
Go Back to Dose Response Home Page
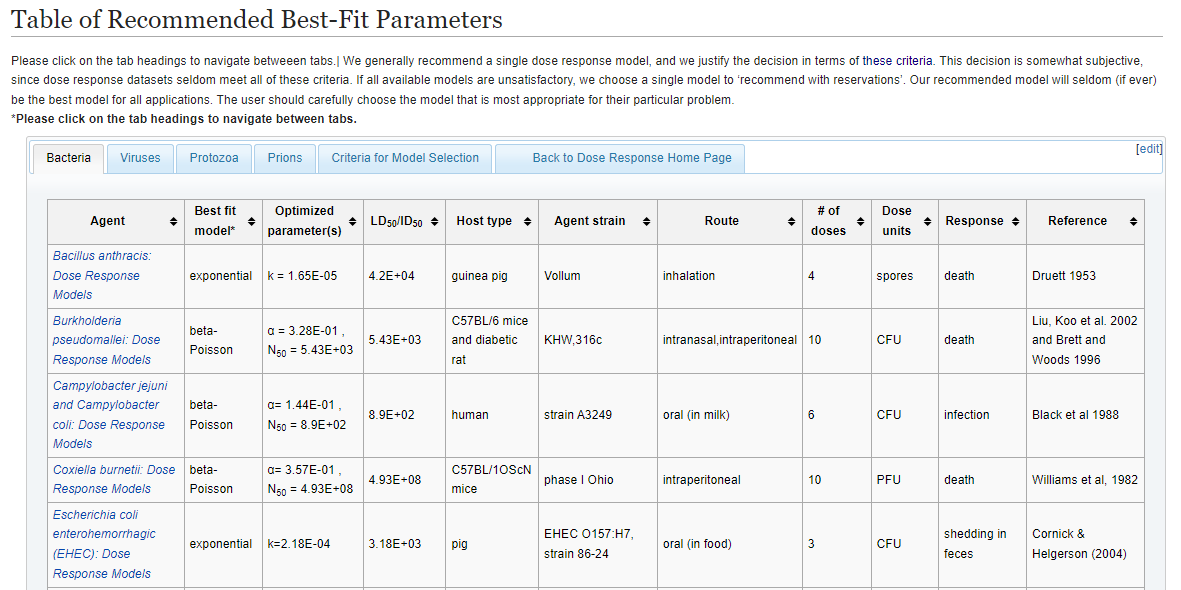click(631, 158)
